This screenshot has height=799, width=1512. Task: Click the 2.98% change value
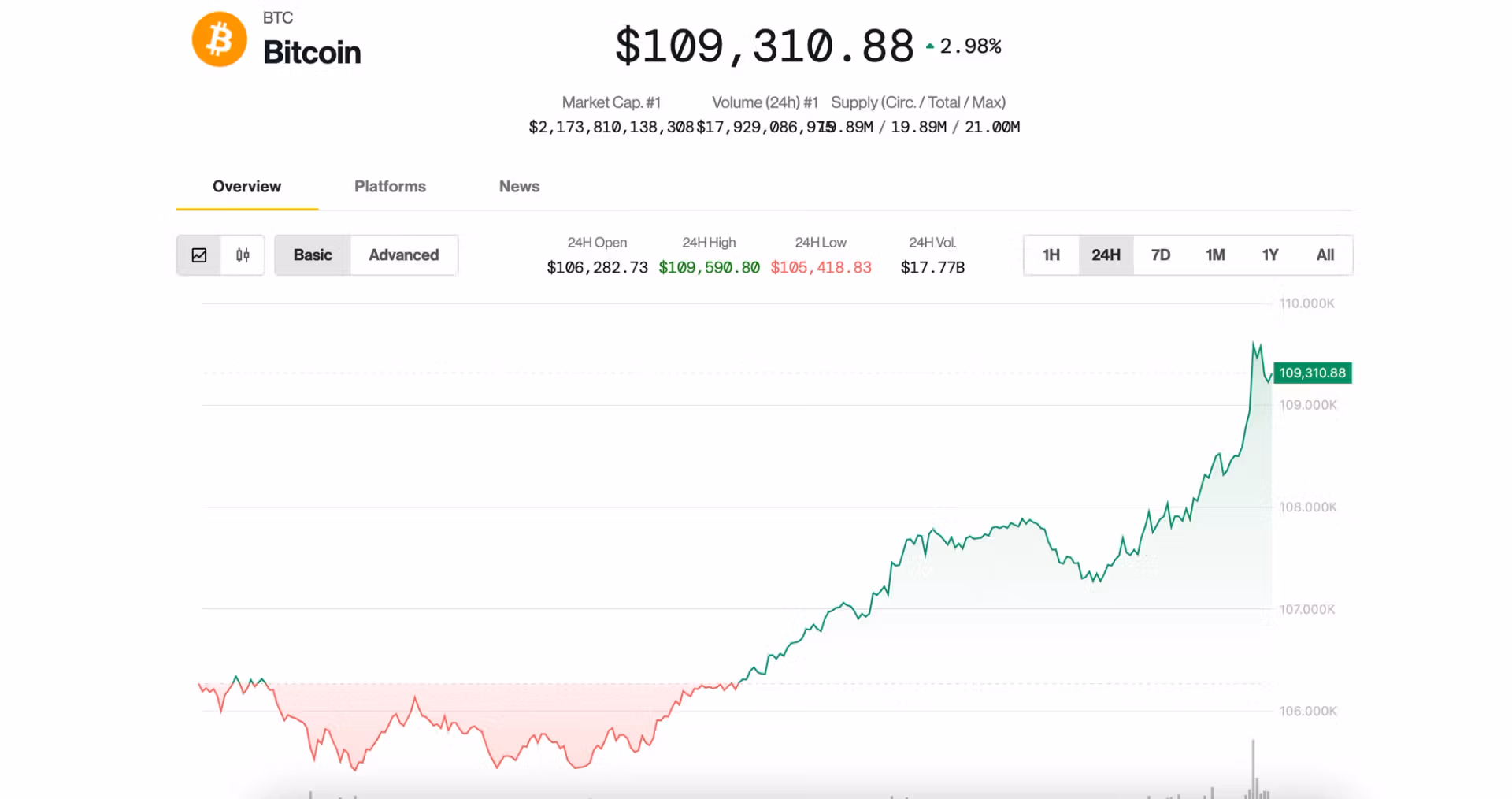[970, 46]
